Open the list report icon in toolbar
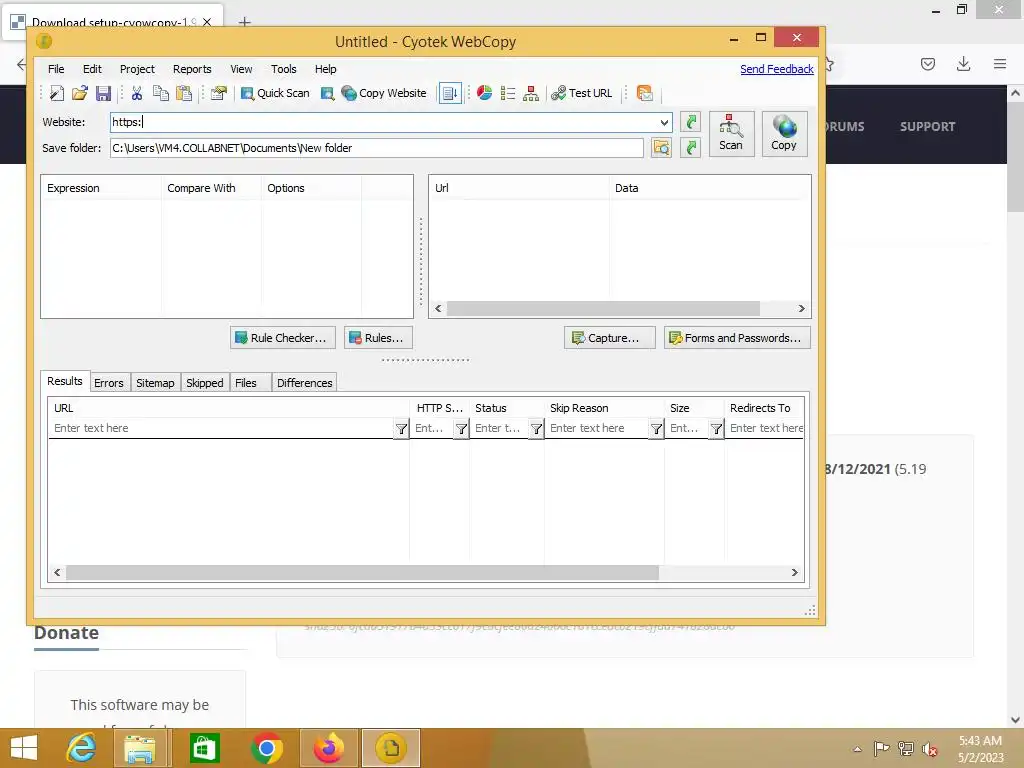 tap(507, 93)
